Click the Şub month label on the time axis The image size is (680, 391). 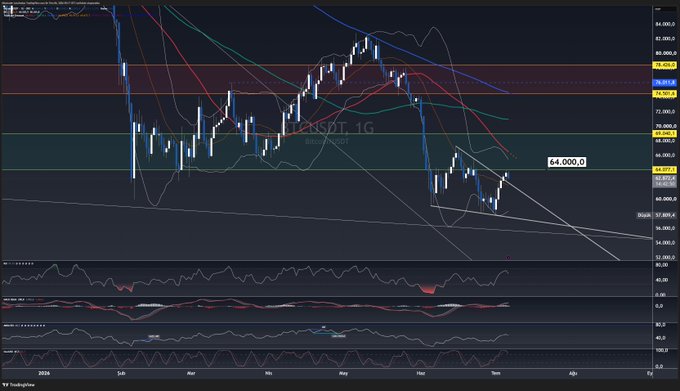(x=121, y=373)
